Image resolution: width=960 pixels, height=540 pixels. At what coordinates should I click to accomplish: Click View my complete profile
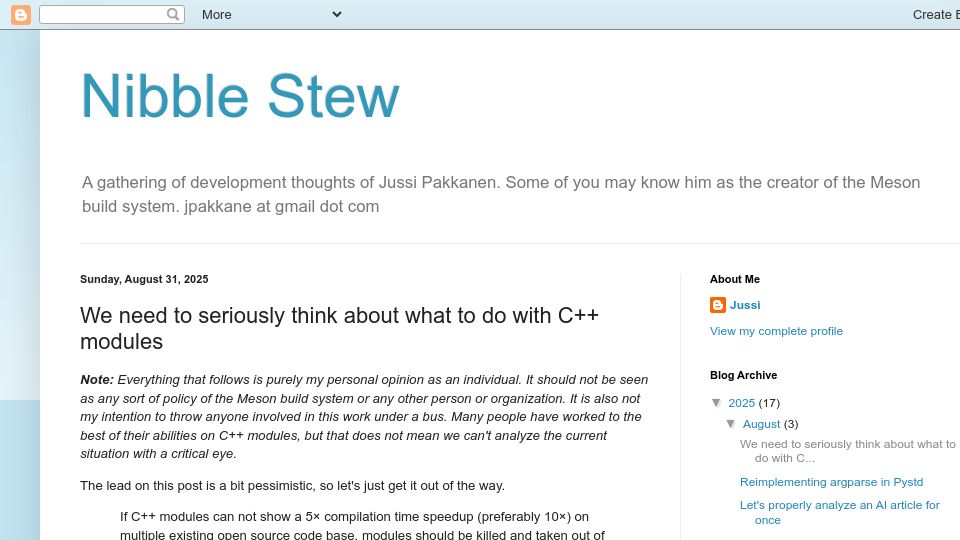coord(776,331)
